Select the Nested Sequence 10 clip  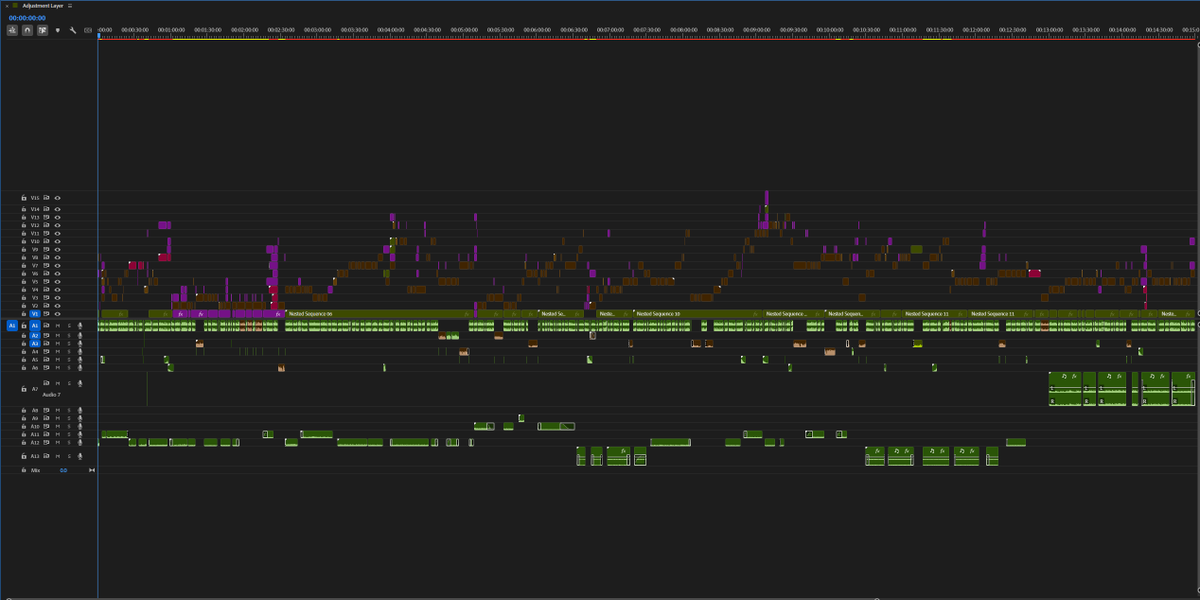[697, 314]
